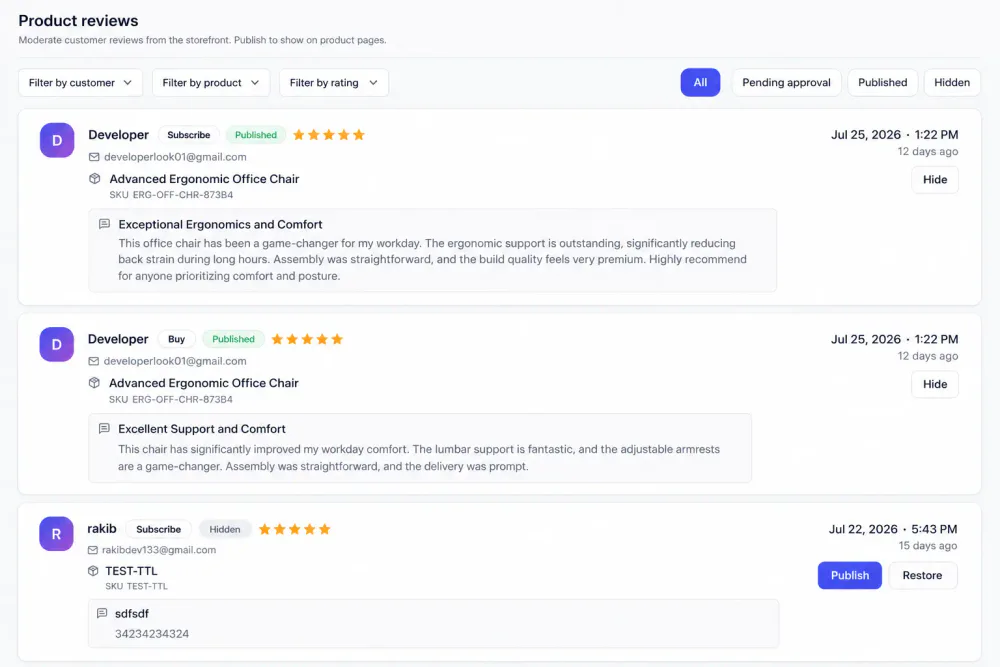Click the mail icon in the Exceptional Ergonomics review
This screenshot has height=667, width=1000.
94,157
